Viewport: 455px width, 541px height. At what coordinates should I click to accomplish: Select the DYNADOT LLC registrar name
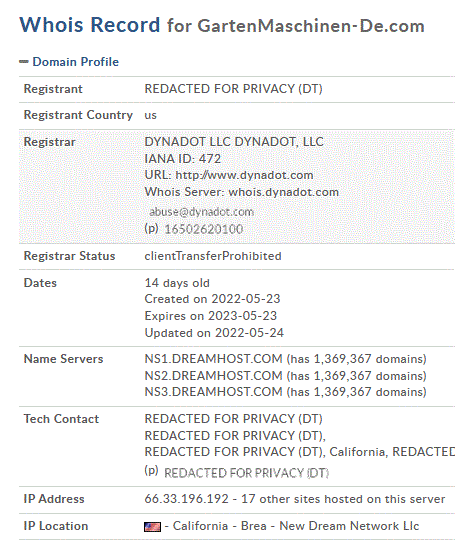coord(234,141)
